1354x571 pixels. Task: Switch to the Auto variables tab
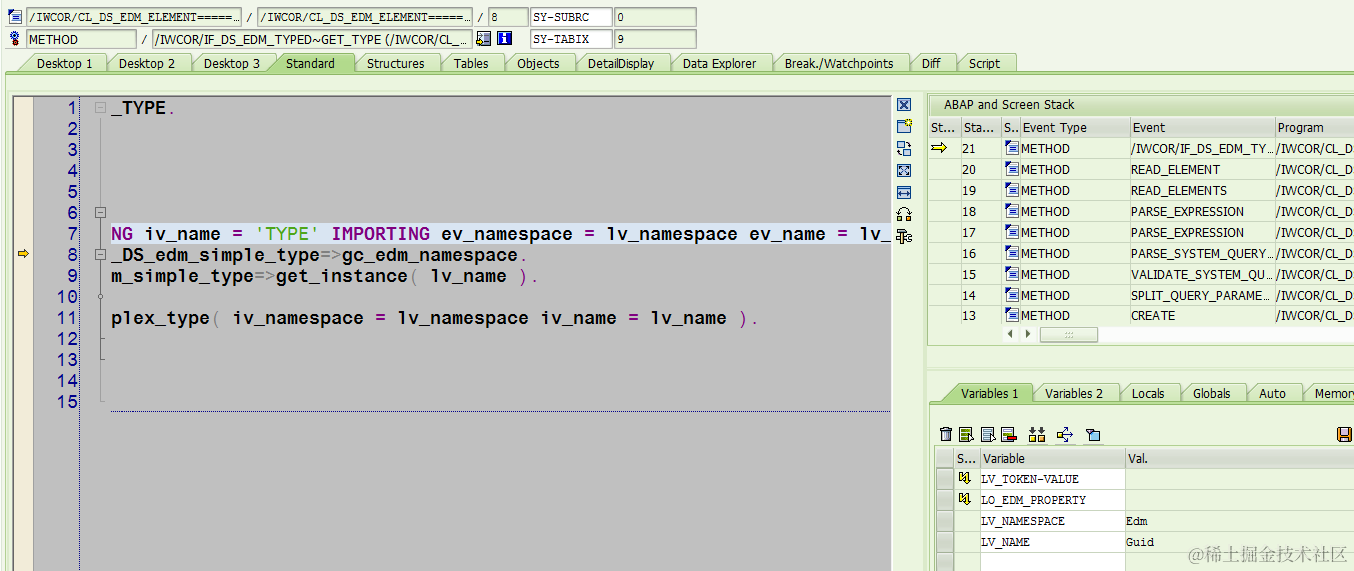point(1272,393)
